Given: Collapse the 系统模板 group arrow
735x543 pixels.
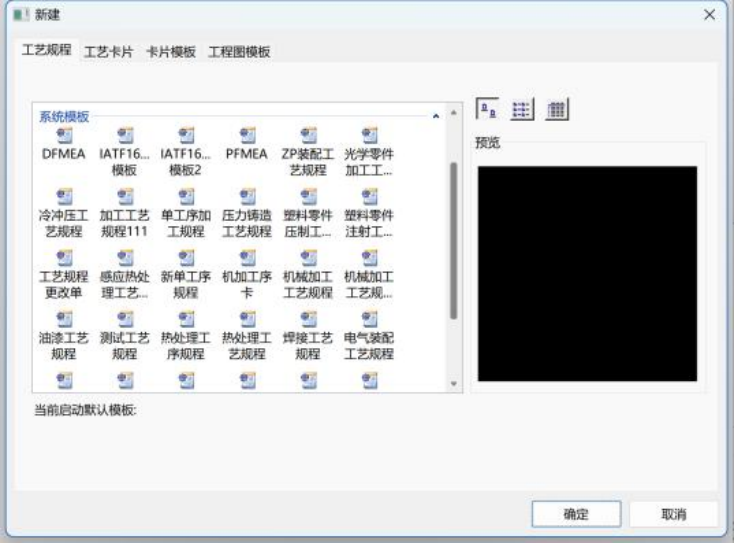Looking at the screenshot, I should [x=436, y=117].
